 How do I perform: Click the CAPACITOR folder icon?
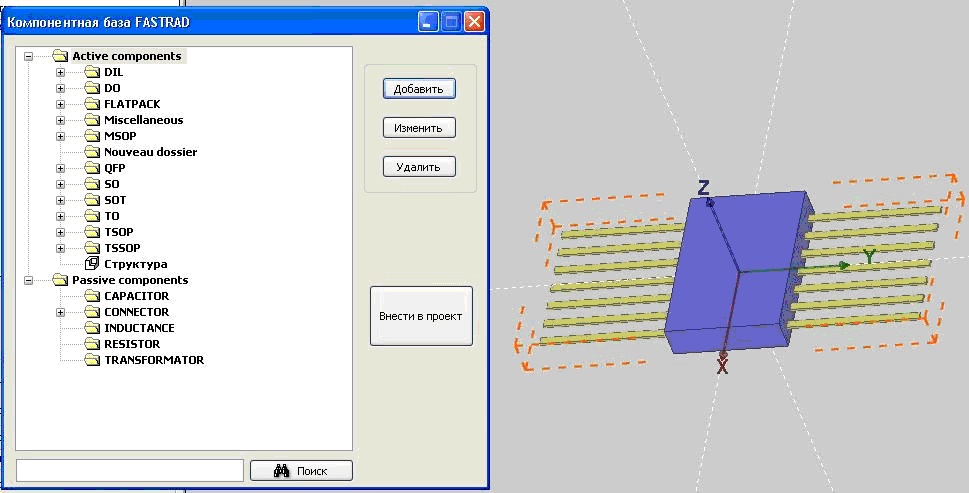[92, 296]
